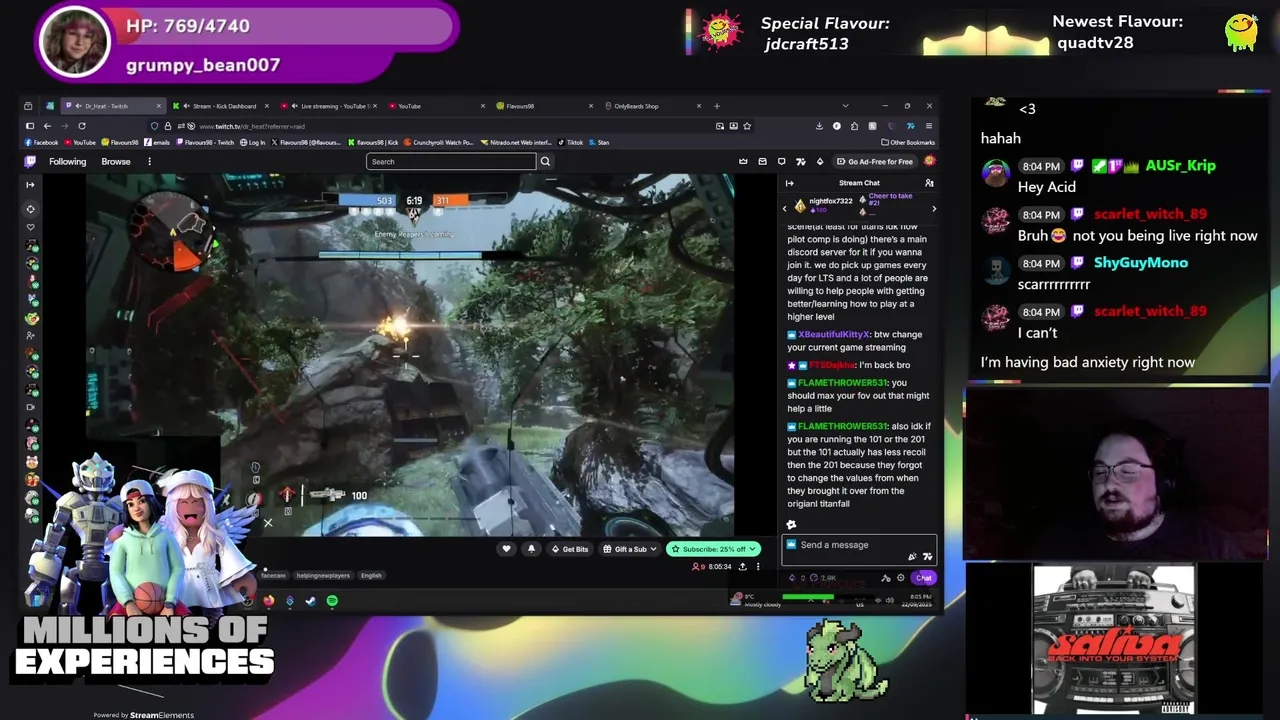1280x720 pixels.
Task: Open the chat settings gear
Action: 900,578
